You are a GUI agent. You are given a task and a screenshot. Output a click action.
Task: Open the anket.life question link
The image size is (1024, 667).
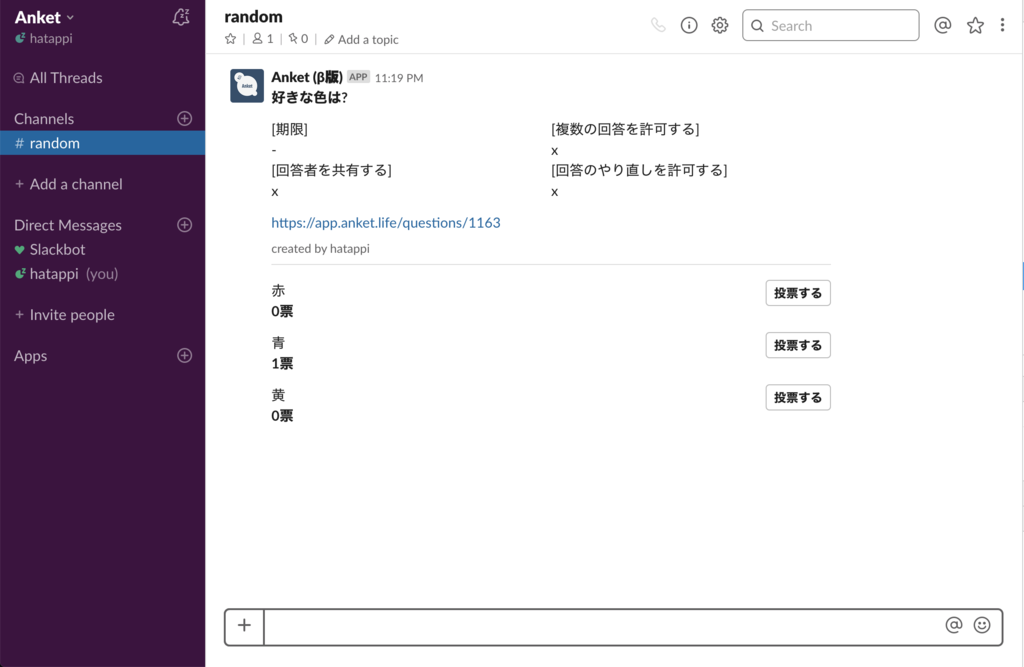coord(385,222)
